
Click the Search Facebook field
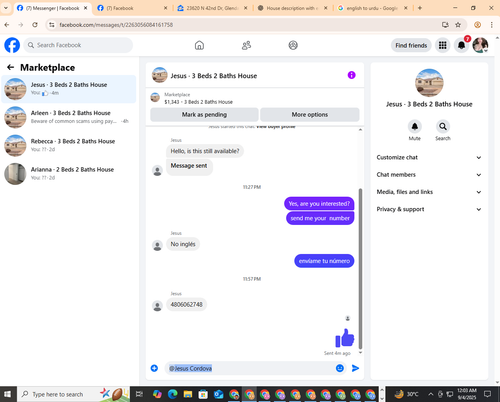pos(78,45)
